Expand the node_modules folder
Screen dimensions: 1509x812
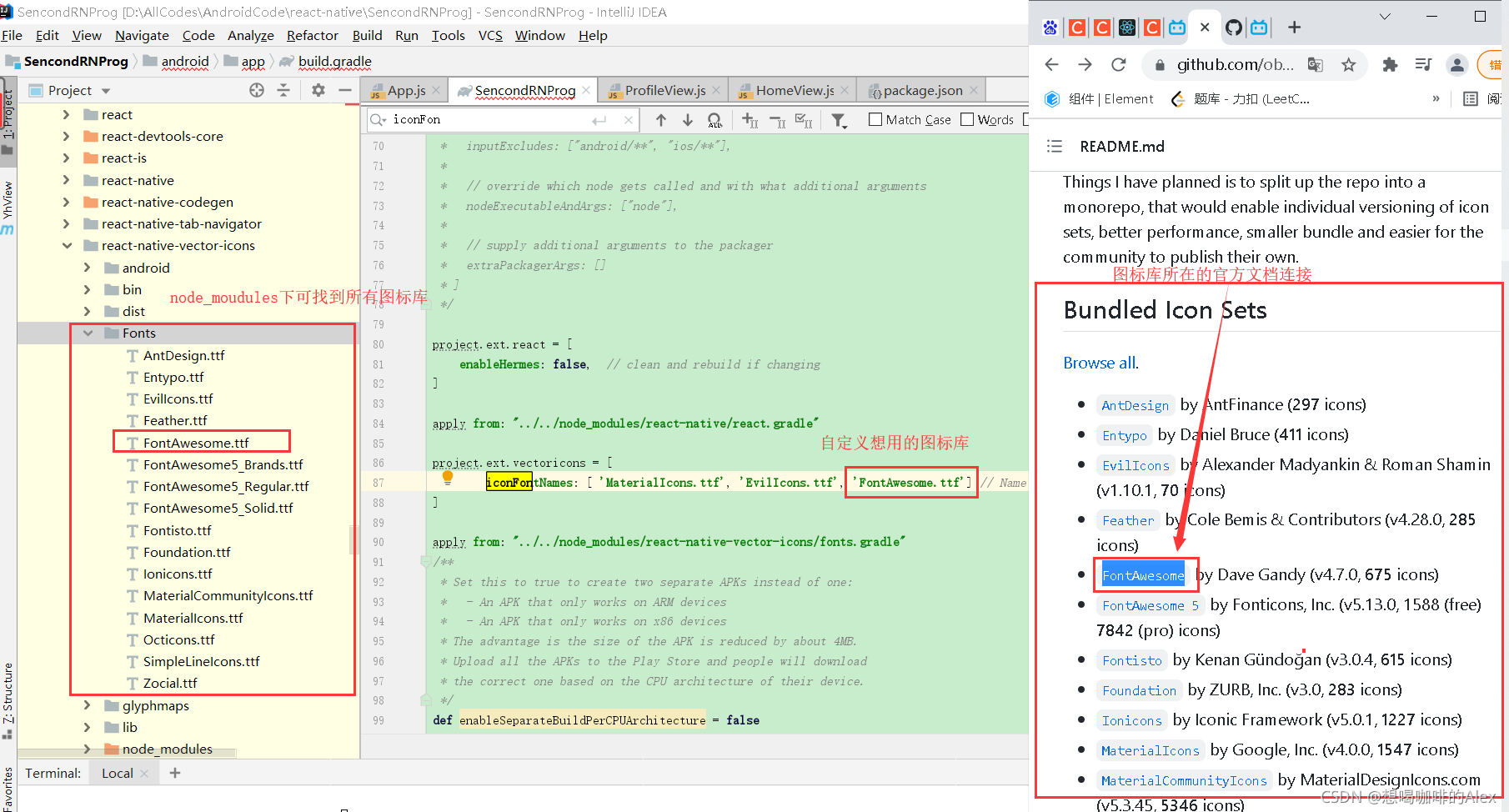(x=88, y=749)
